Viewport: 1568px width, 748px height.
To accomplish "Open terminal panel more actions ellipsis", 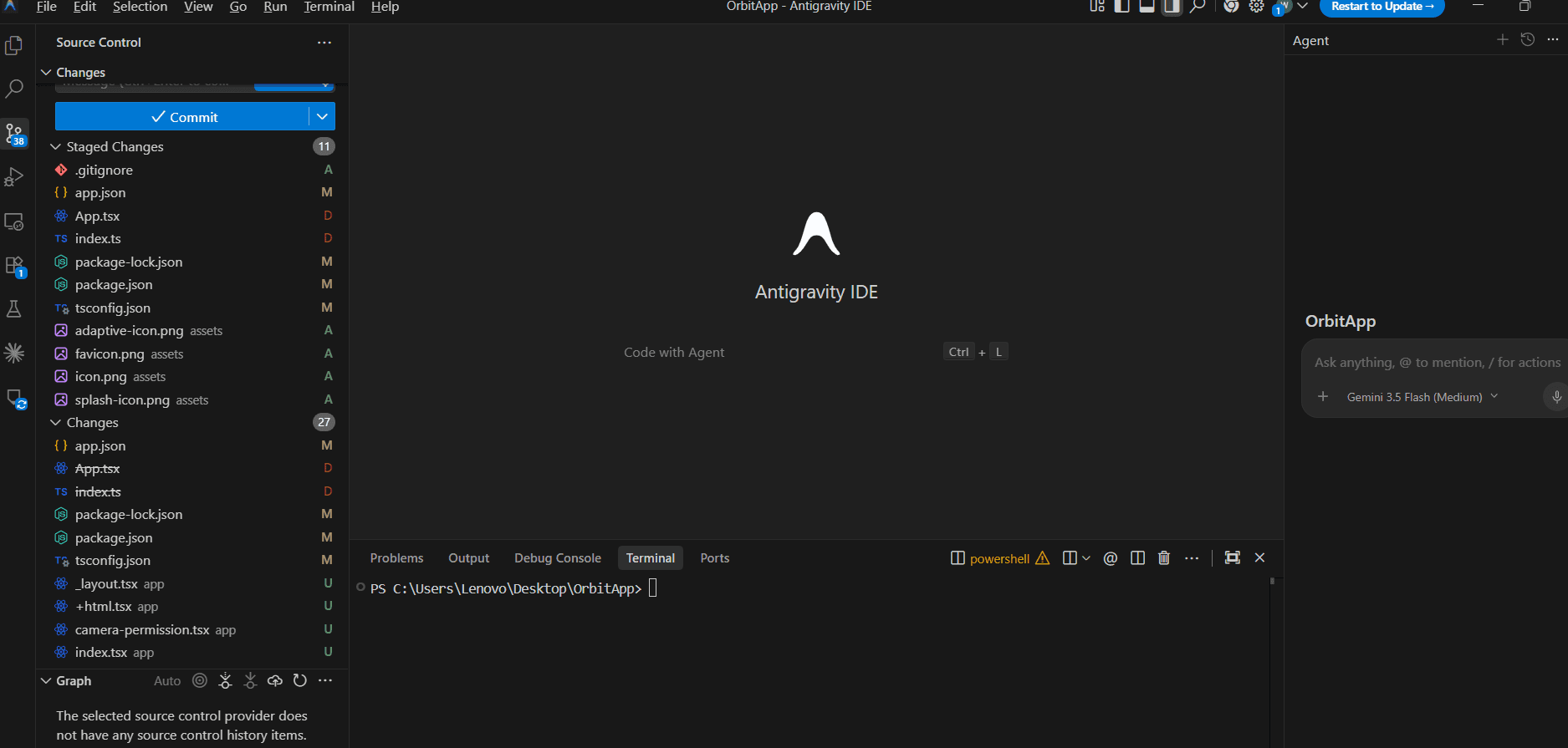I will pyautogui.click(x=1192, y=557).
